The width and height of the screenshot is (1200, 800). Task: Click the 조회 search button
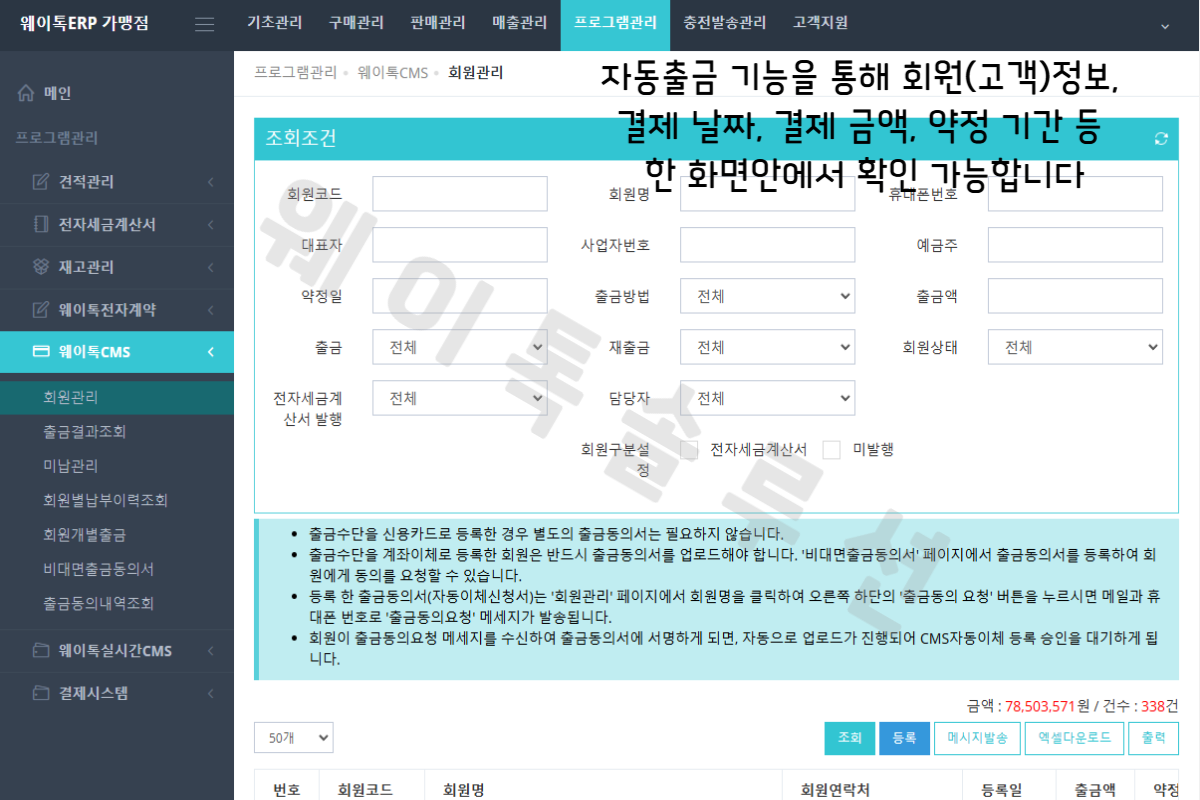(849, 738)
